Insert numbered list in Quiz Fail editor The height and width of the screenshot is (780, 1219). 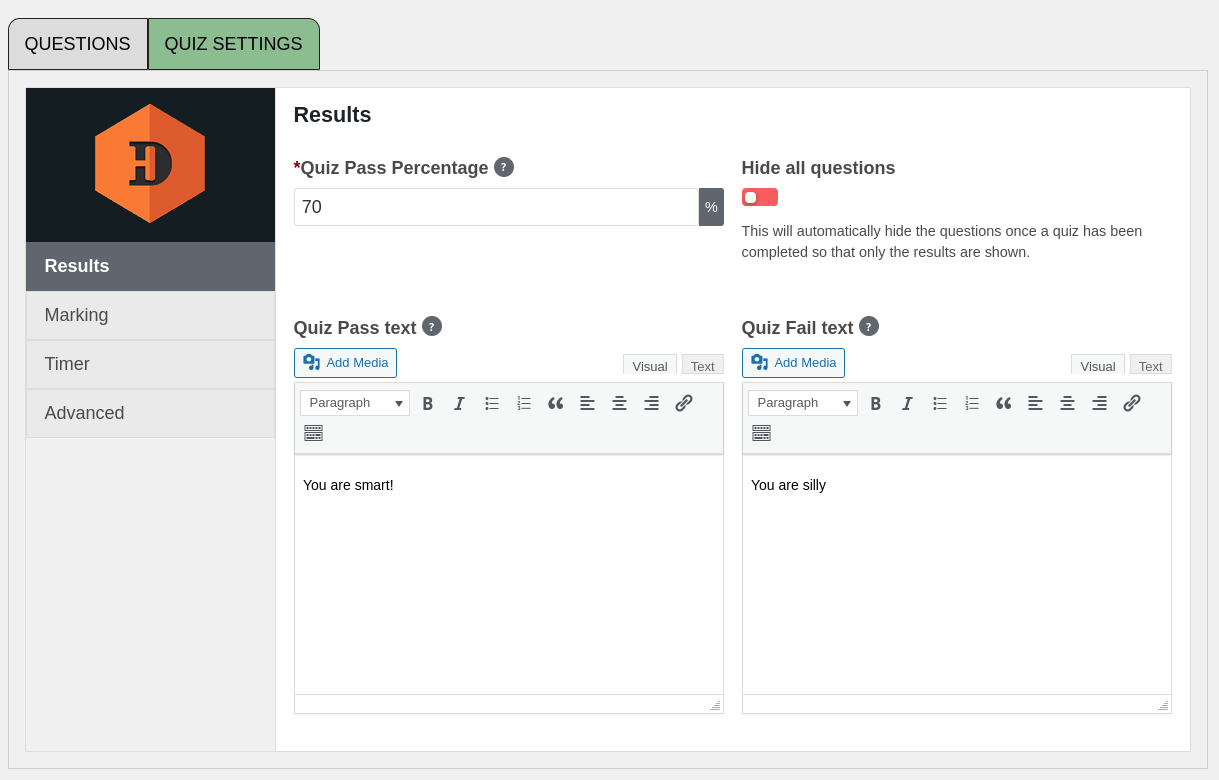(972, 403)
